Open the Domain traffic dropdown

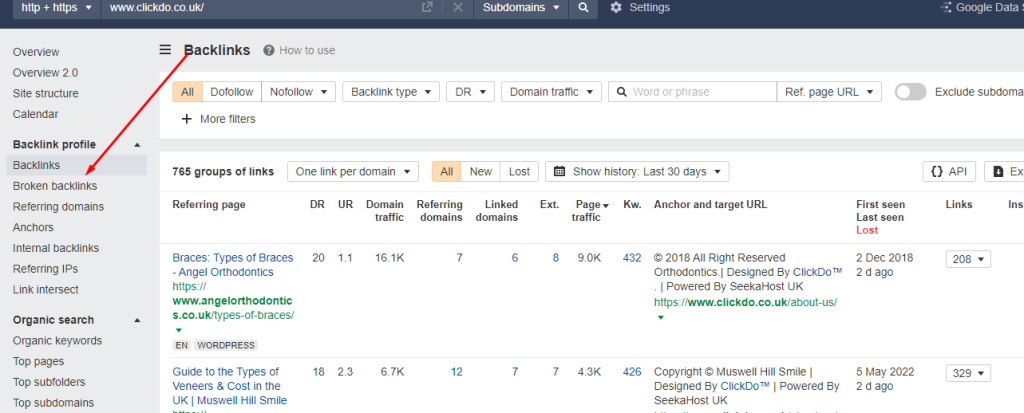[x=551, y=92]
